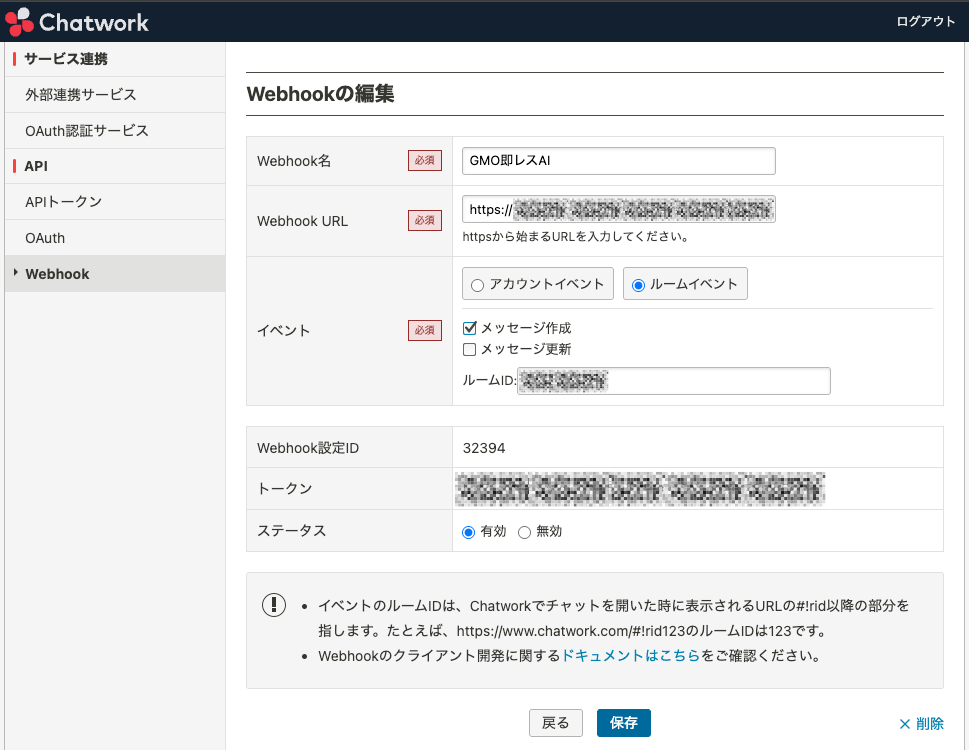Go to APIトークン page
The height and width of the screenshot is (750, 969).
coord(64,202)
